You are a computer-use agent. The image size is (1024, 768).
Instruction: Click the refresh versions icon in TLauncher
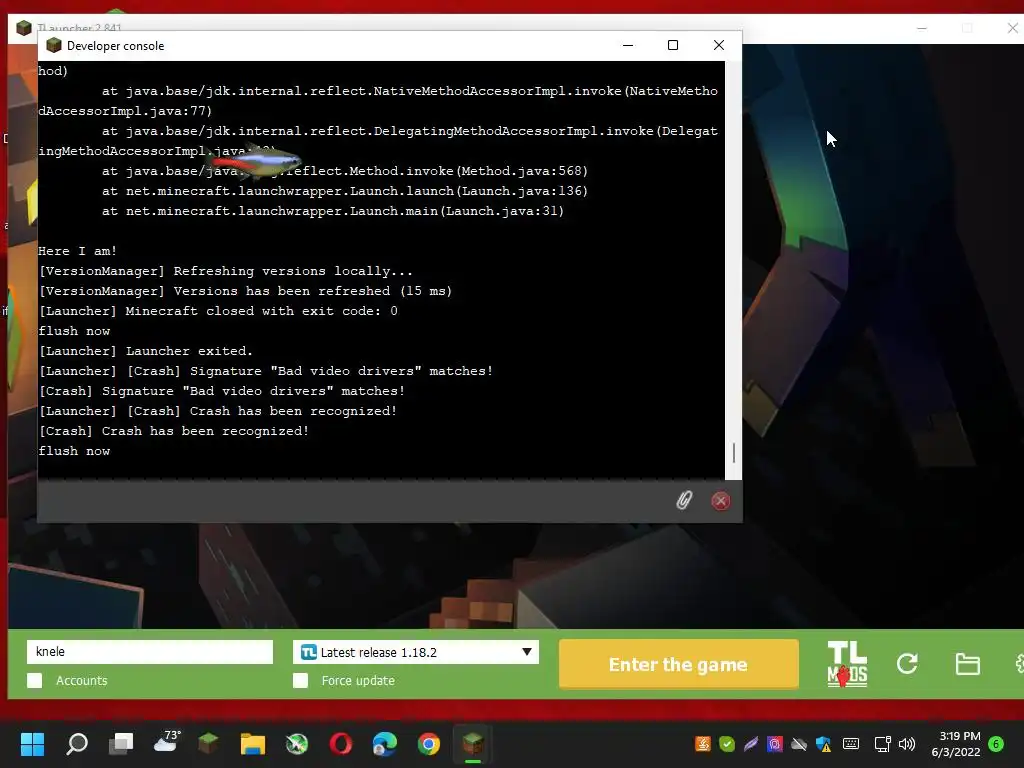(907, 664)
